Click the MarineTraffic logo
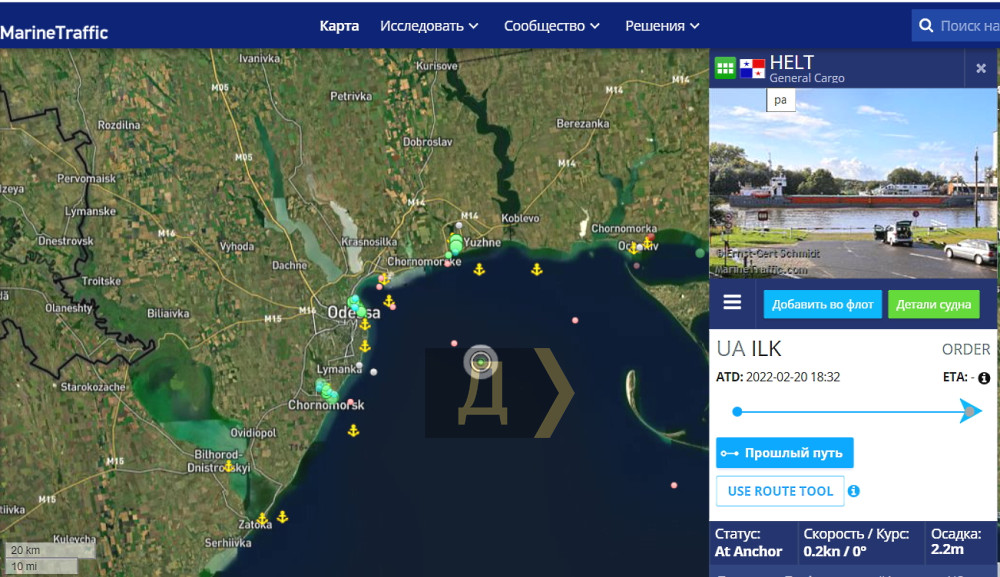 (54, 32)
